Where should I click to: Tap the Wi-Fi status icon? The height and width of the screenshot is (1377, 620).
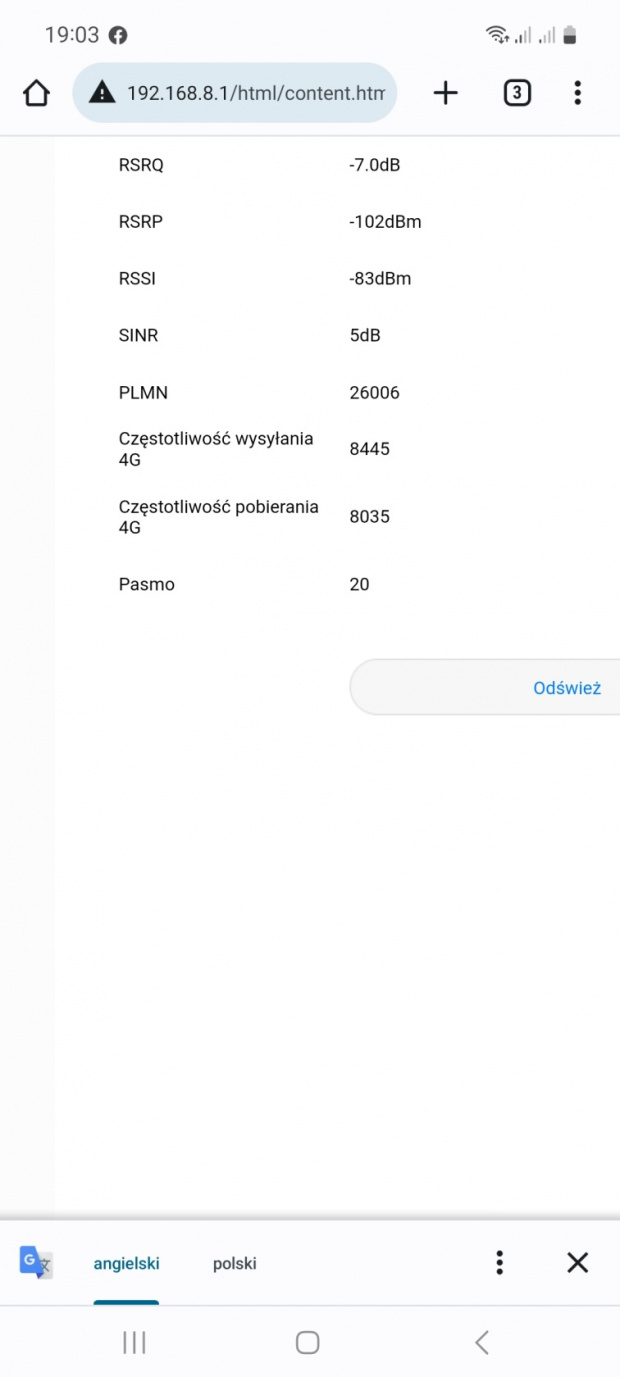pyautogui.click(x=497, y=36)
